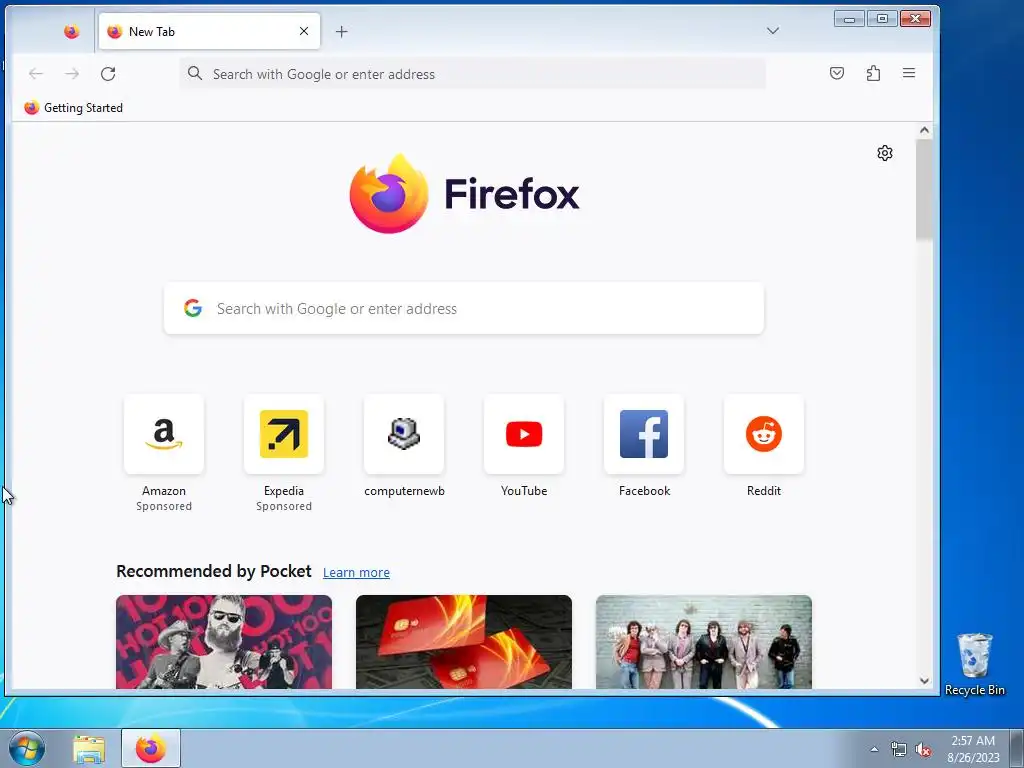The image size is (1024, 768).
Task: Go forward one page
Action: pyautogui.click(x=72, y=74)
